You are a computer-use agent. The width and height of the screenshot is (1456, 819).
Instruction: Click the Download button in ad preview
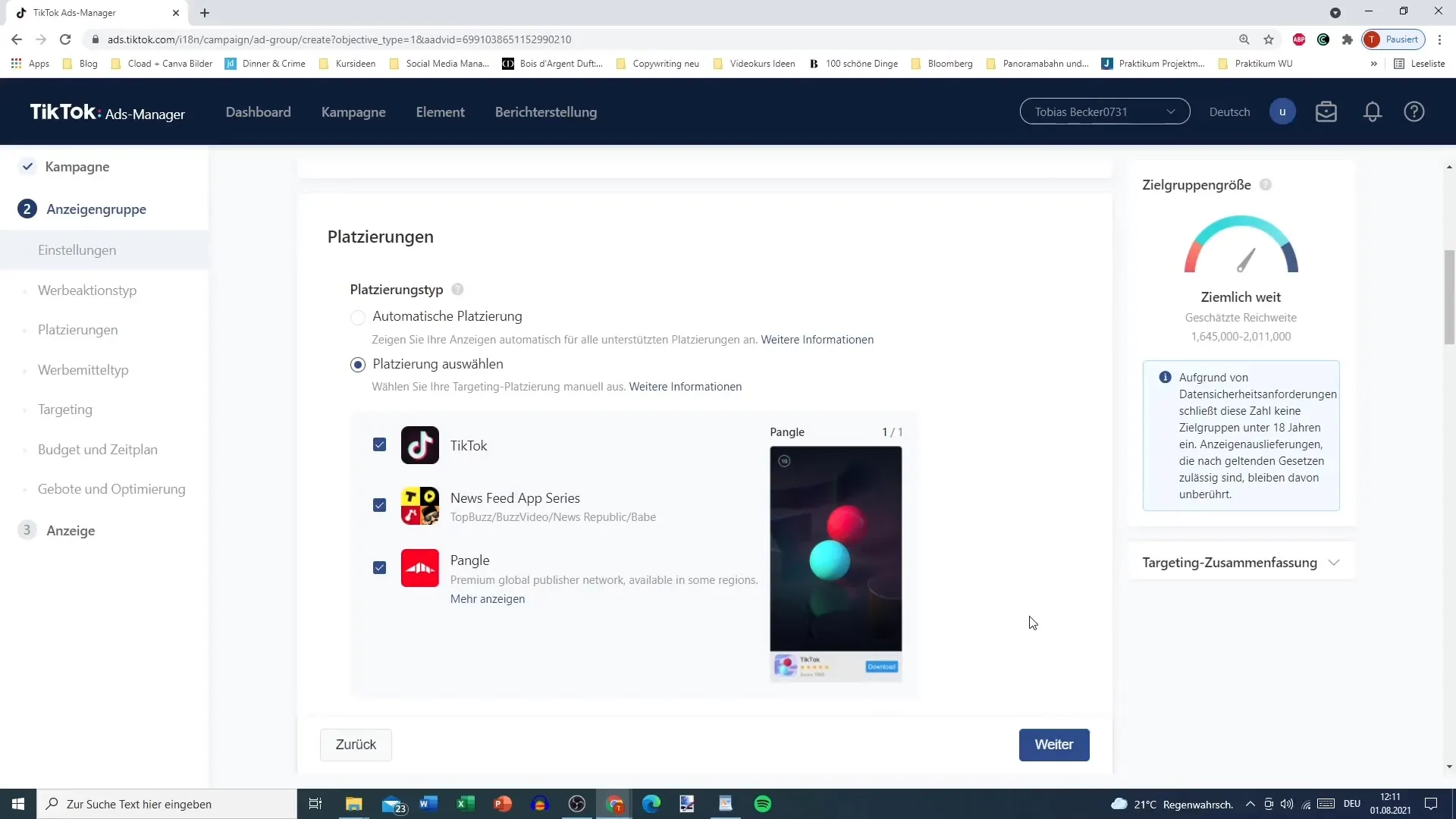click(881, 667)
